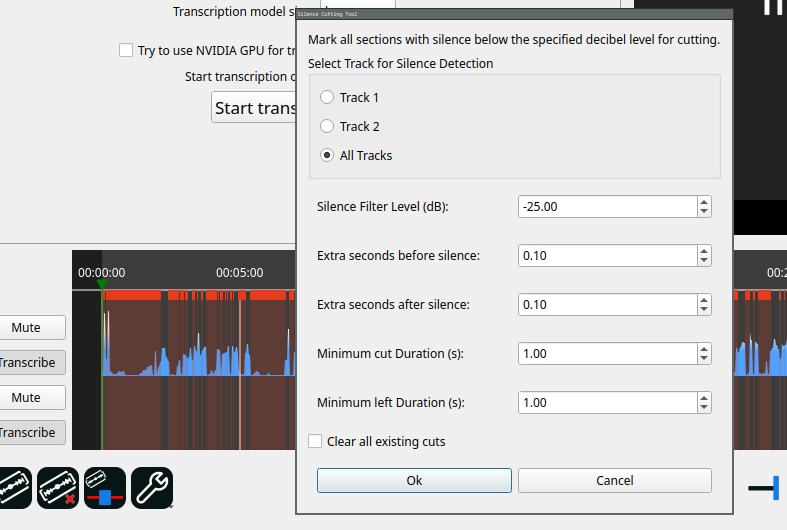The width and height of the screenshot is (787, 530).
Task: Click the green playhead marker on the timeline
Action: [102, 286]
